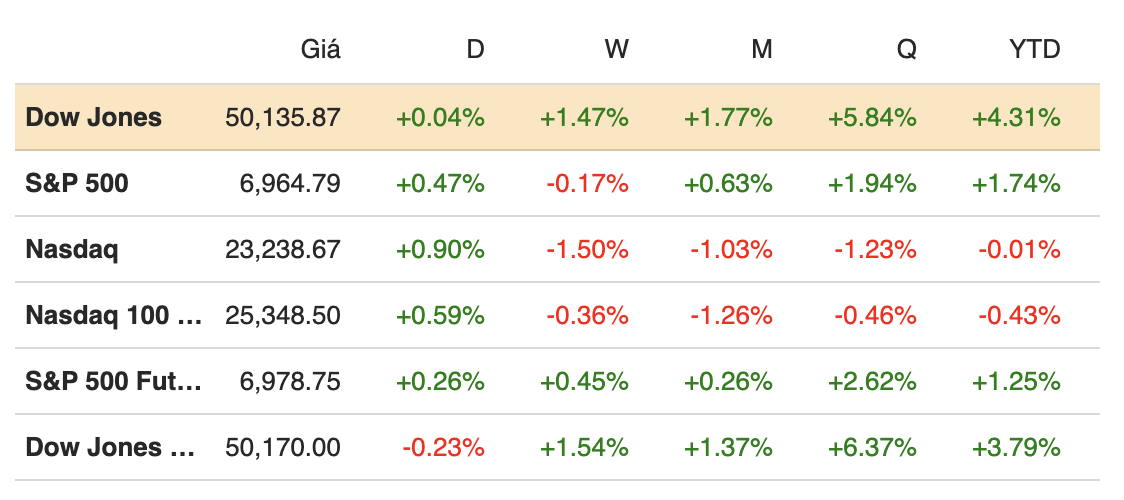Sort by the D daily change header
Screen dimensions: 1124x500
tap(475, 49)
